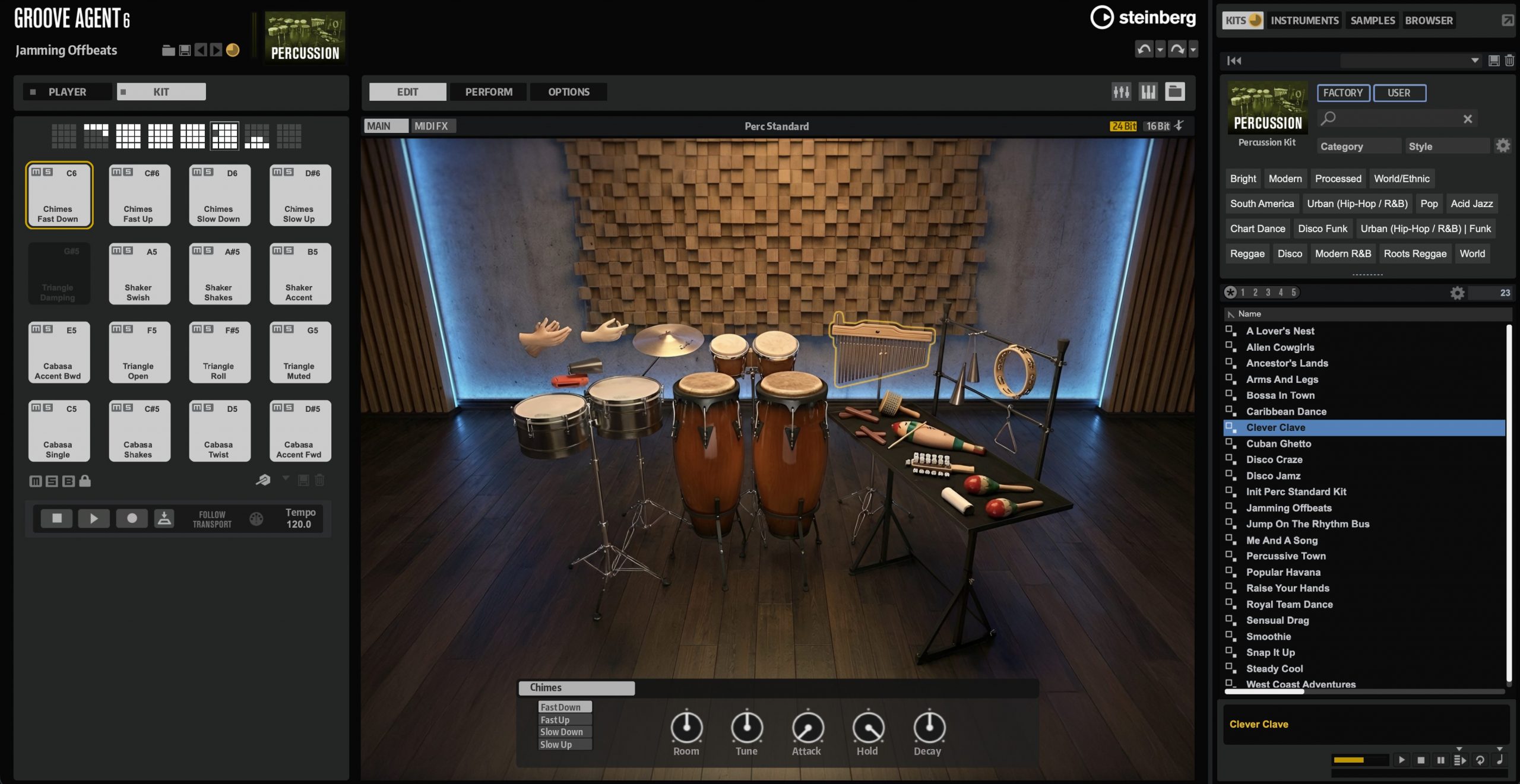This screenshot has height=784, width=1520.
Task: Click the Decay knob
Action: (x=929, y=727)
